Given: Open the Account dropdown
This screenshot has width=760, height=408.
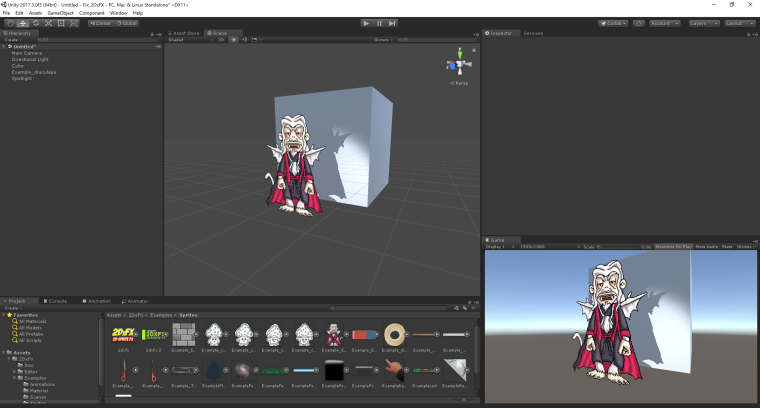Looking at the screenshot, I should pos(665,23).
